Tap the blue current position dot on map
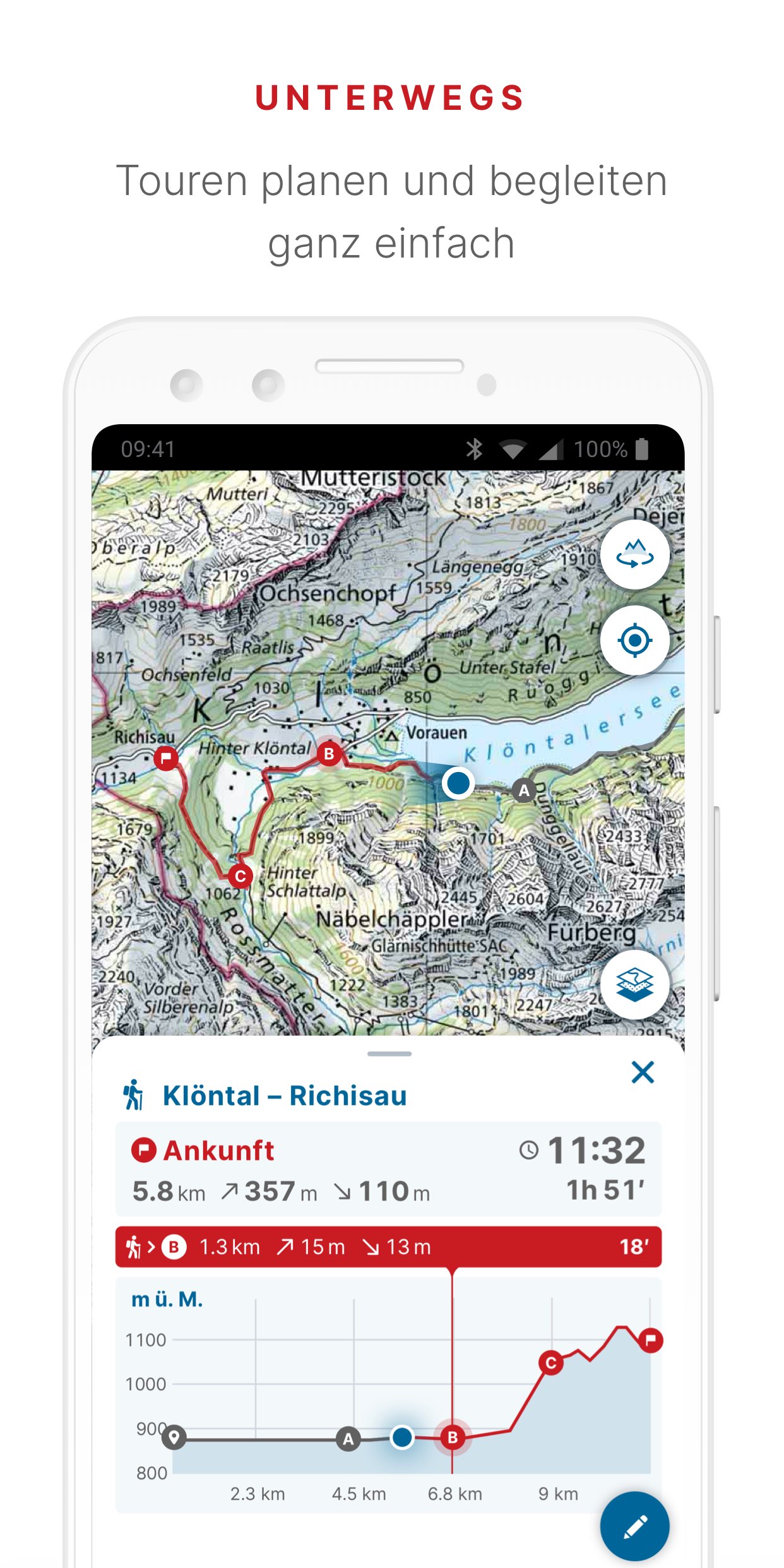Image resolution: width=784 pixels, height=1568 pixels. click(x=458, y=783)
